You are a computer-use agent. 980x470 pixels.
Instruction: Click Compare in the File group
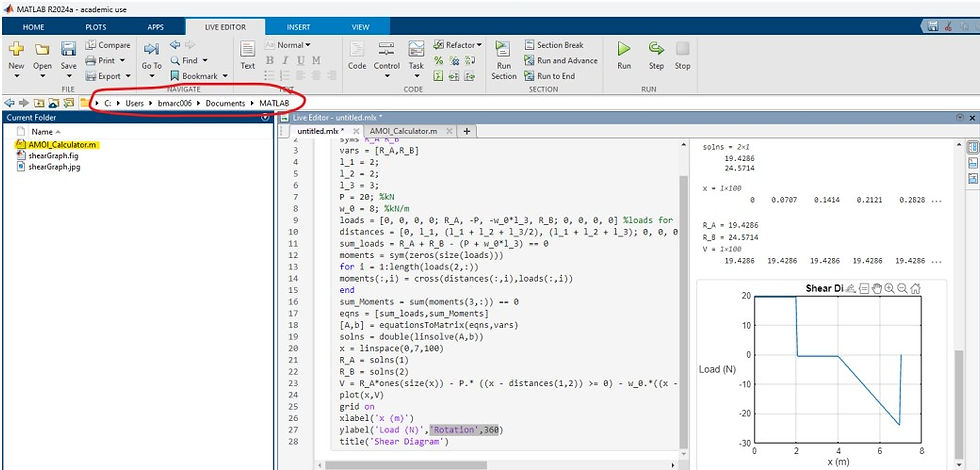108,45
